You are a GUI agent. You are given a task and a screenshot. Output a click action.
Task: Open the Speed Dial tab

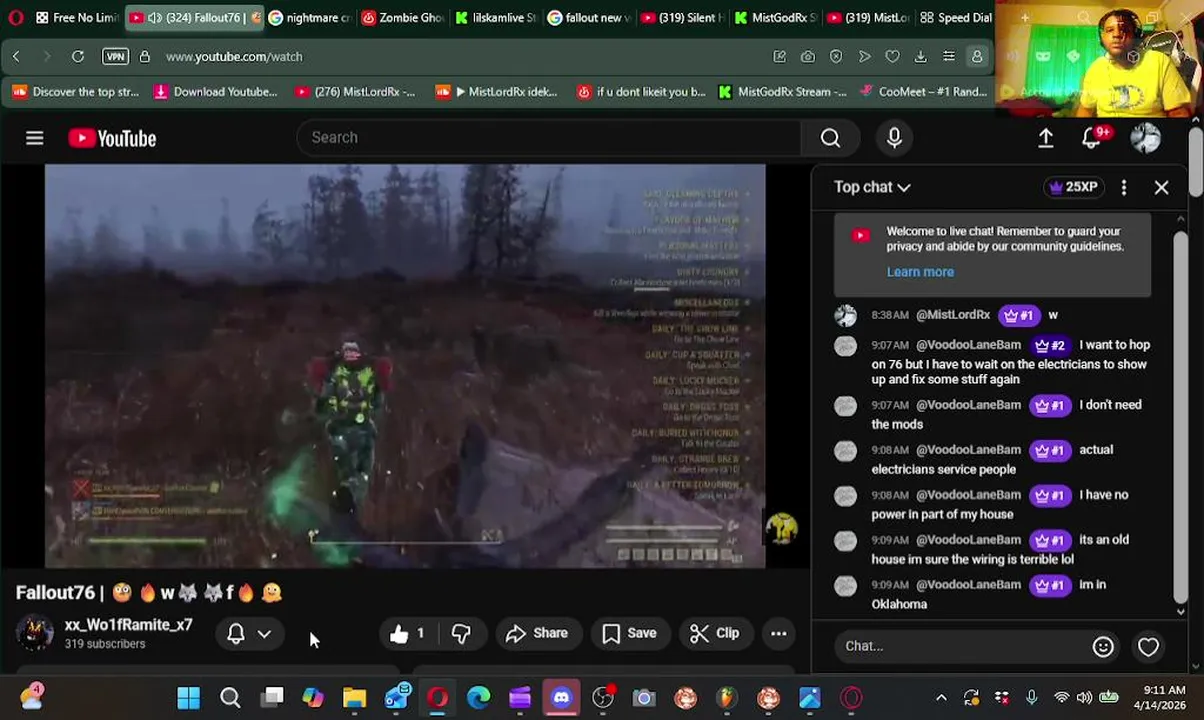click(x=955, y=17)
